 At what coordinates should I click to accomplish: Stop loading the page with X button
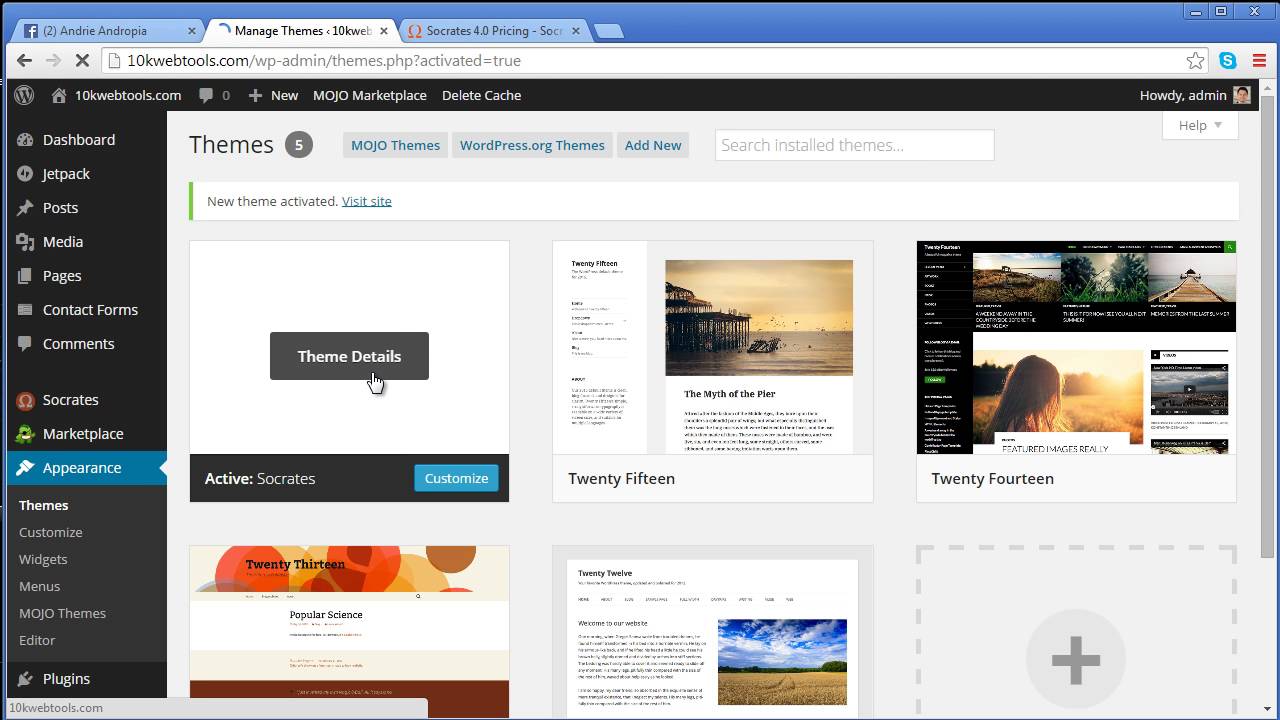click(x=83, y=61)
